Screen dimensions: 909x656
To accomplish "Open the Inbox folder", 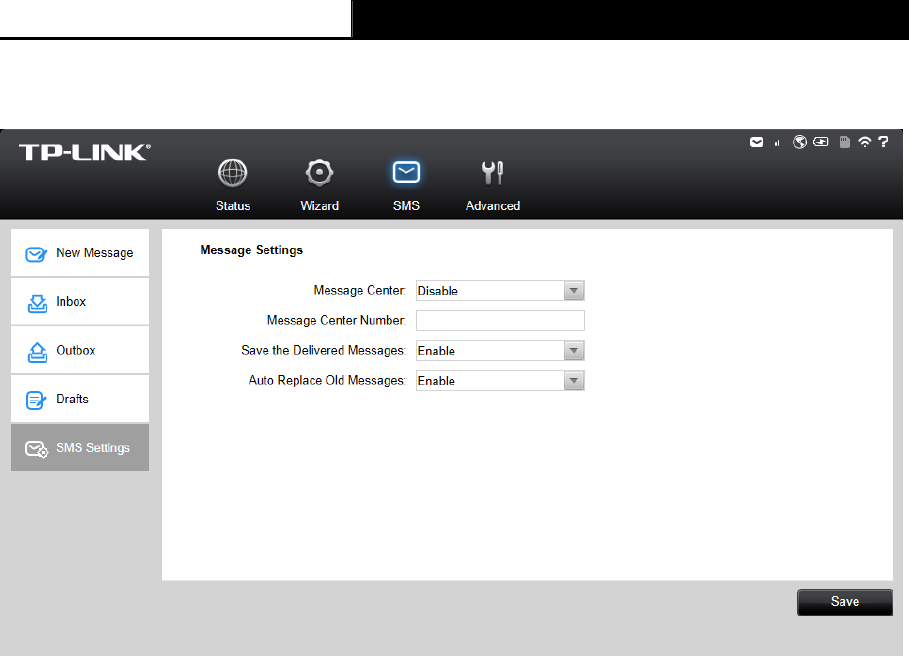I will (x=80, y=301).
